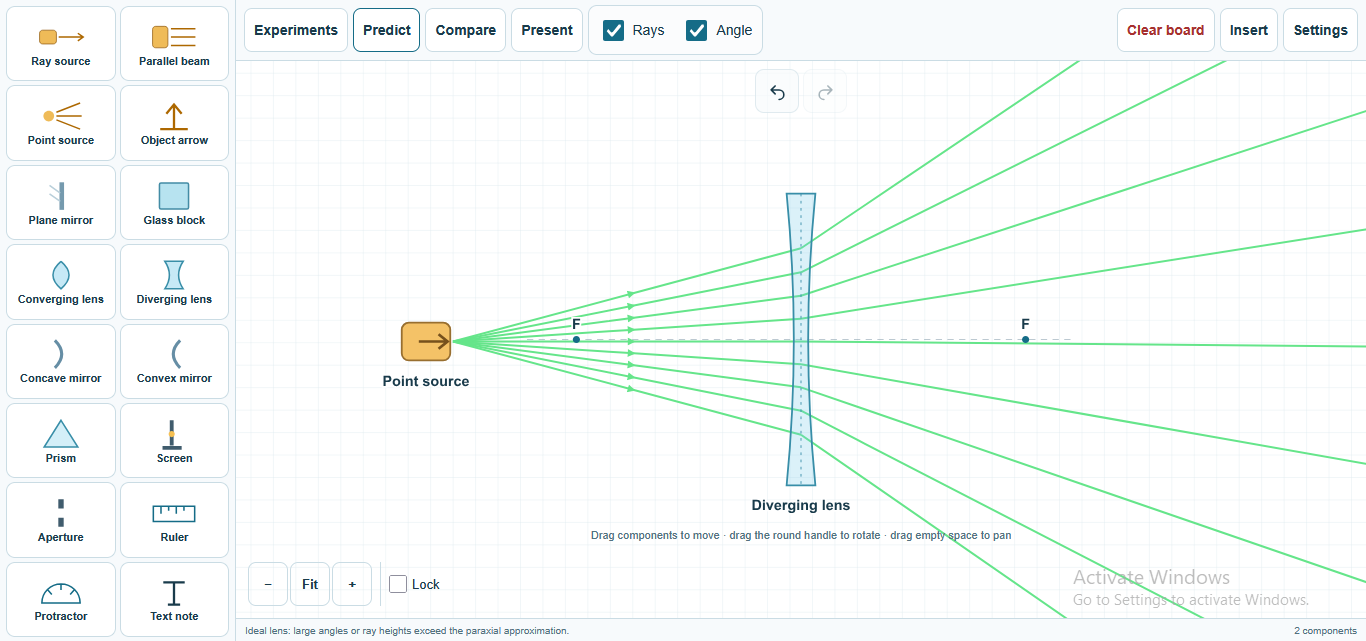Image resolution: width=1366 pixels, height=641 pixels.
Task: Add a Text note
Action: pos(174,599)
